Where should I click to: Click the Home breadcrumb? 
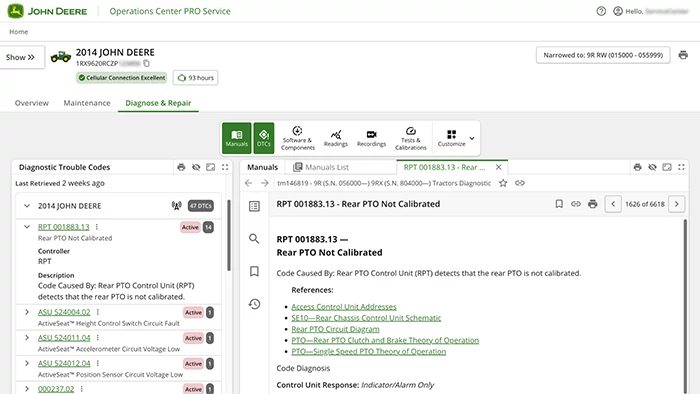coord(19,32)
